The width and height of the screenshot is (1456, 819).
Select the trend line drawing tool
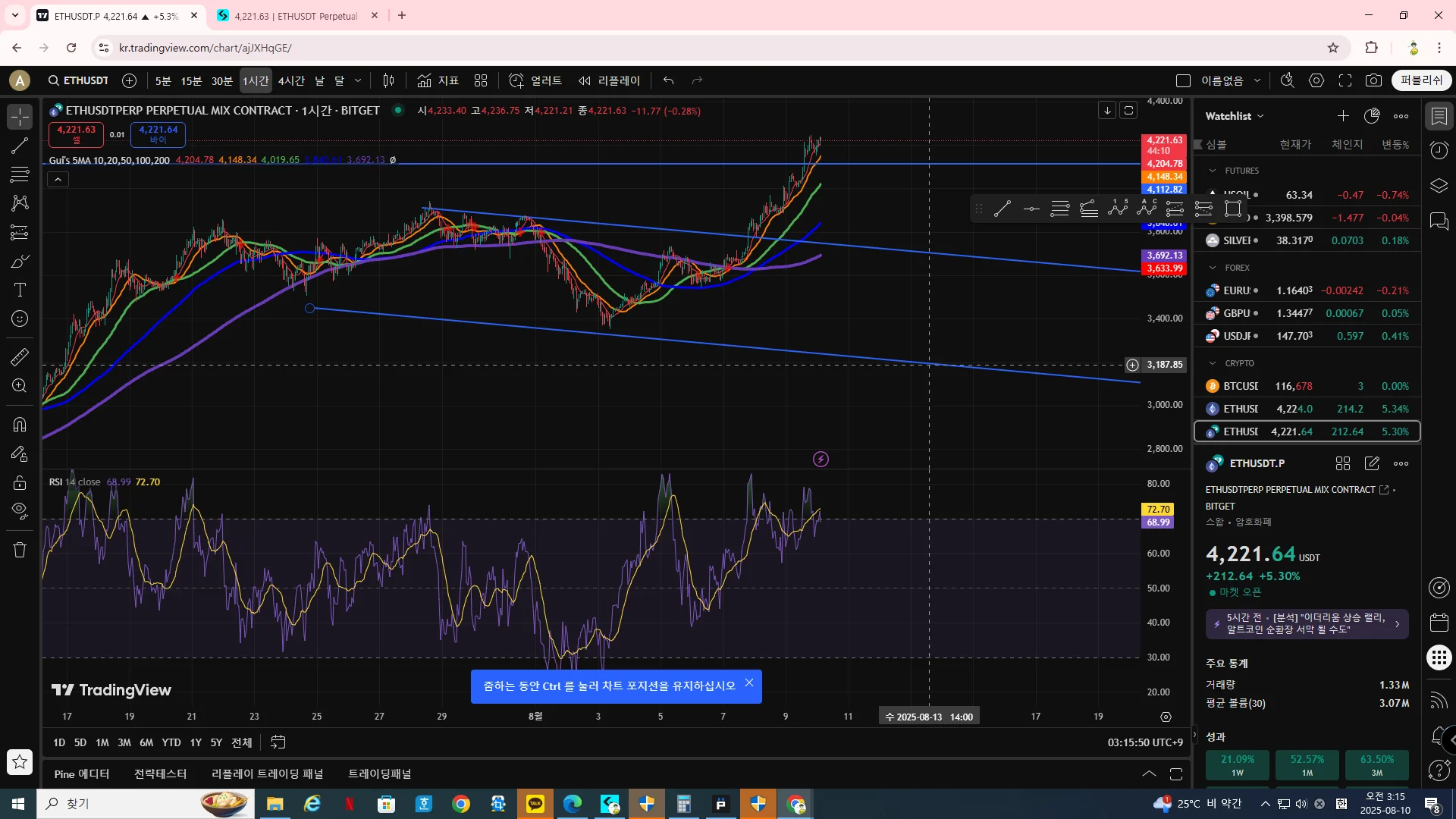[20, 146]
